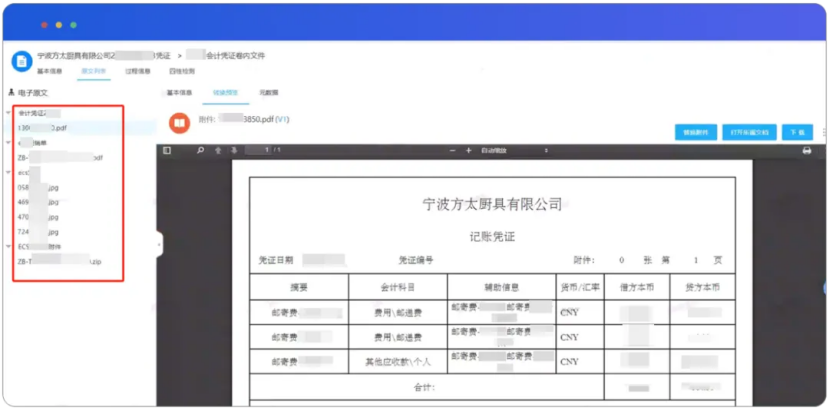Click the 合计 total row label

point(424,388)
